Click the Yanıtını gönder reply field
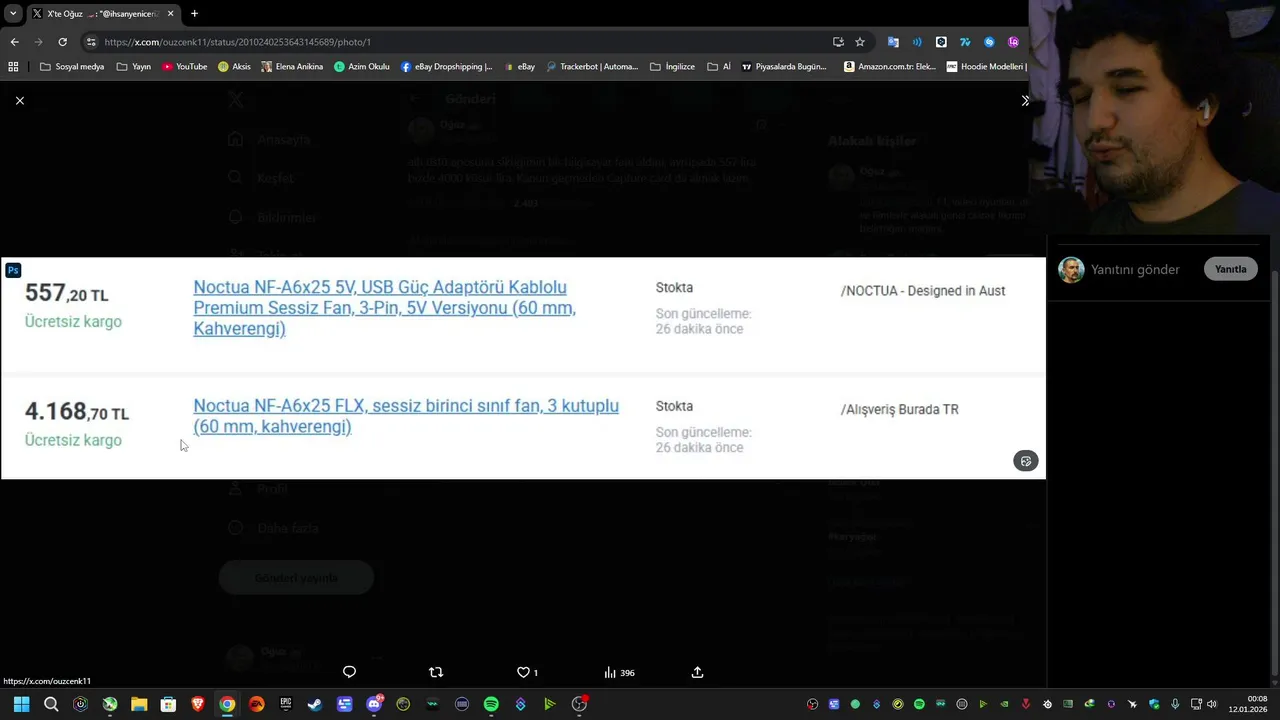The width and height of the screenshot is (1280, 720). (1135, 269)
